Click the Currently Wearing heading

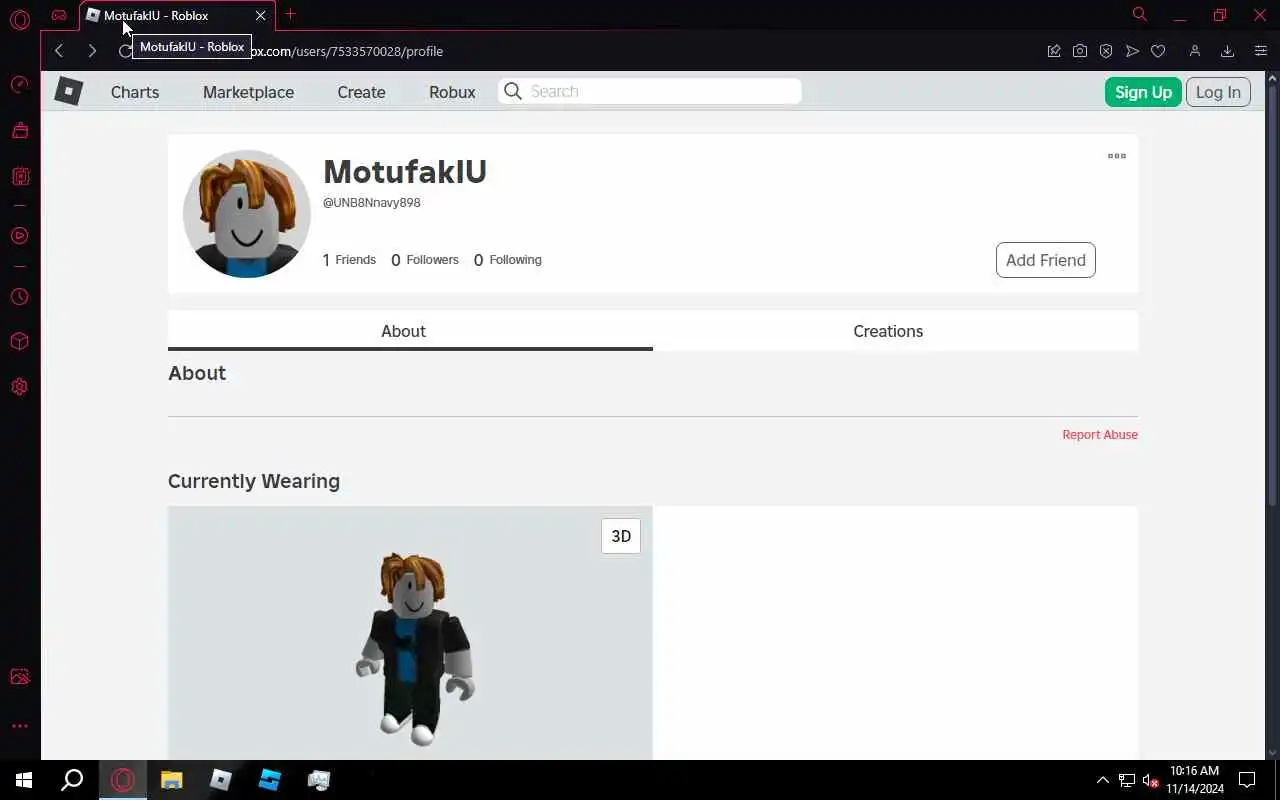coord(254,481)
